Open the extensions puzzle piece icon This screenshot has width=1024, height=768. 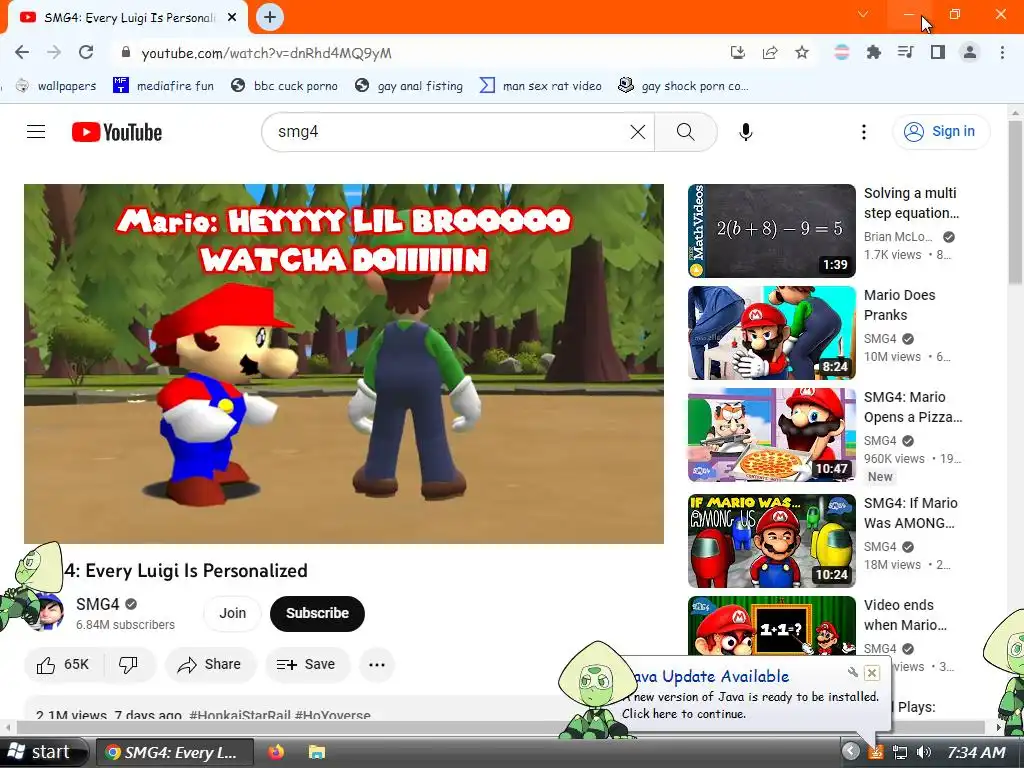coord(873,53)
